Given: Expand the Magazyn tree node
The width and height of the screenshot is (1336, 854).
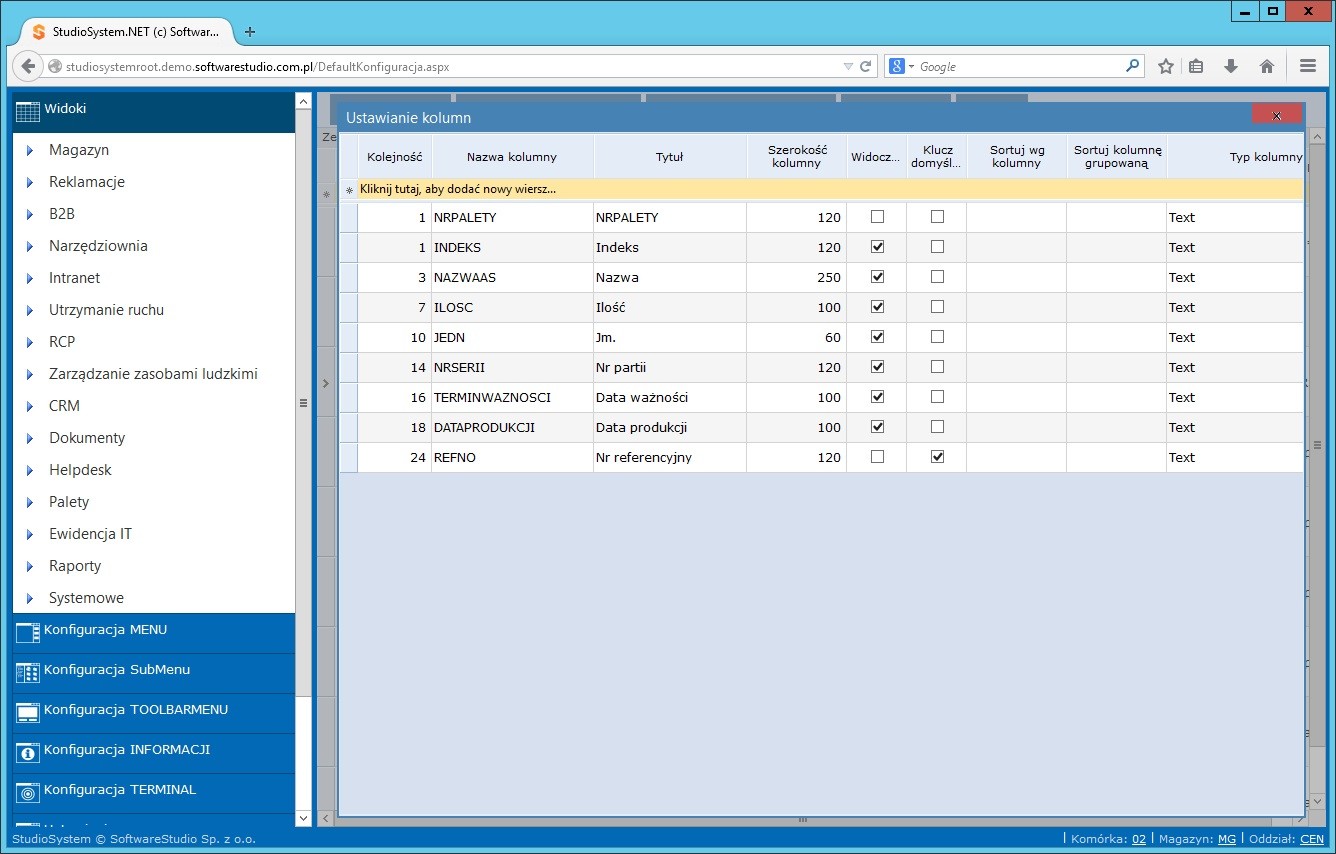Looking at the screenshot, I should pyautogui.click(x=30, y=151).
